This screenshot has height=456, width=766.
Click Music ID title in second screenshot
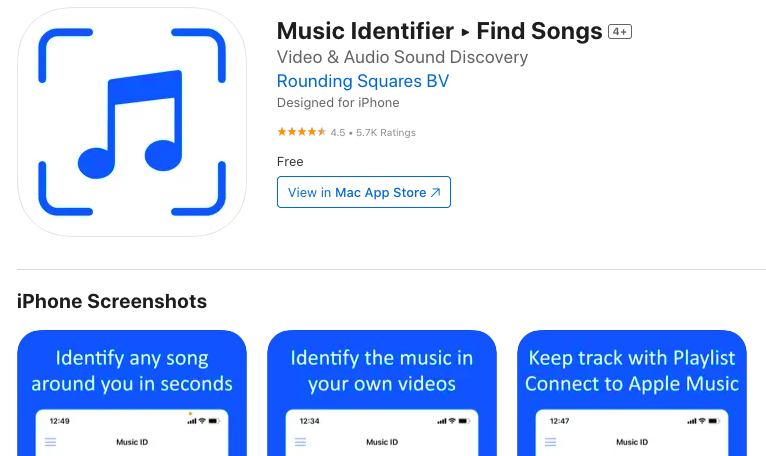pos(382,442)
